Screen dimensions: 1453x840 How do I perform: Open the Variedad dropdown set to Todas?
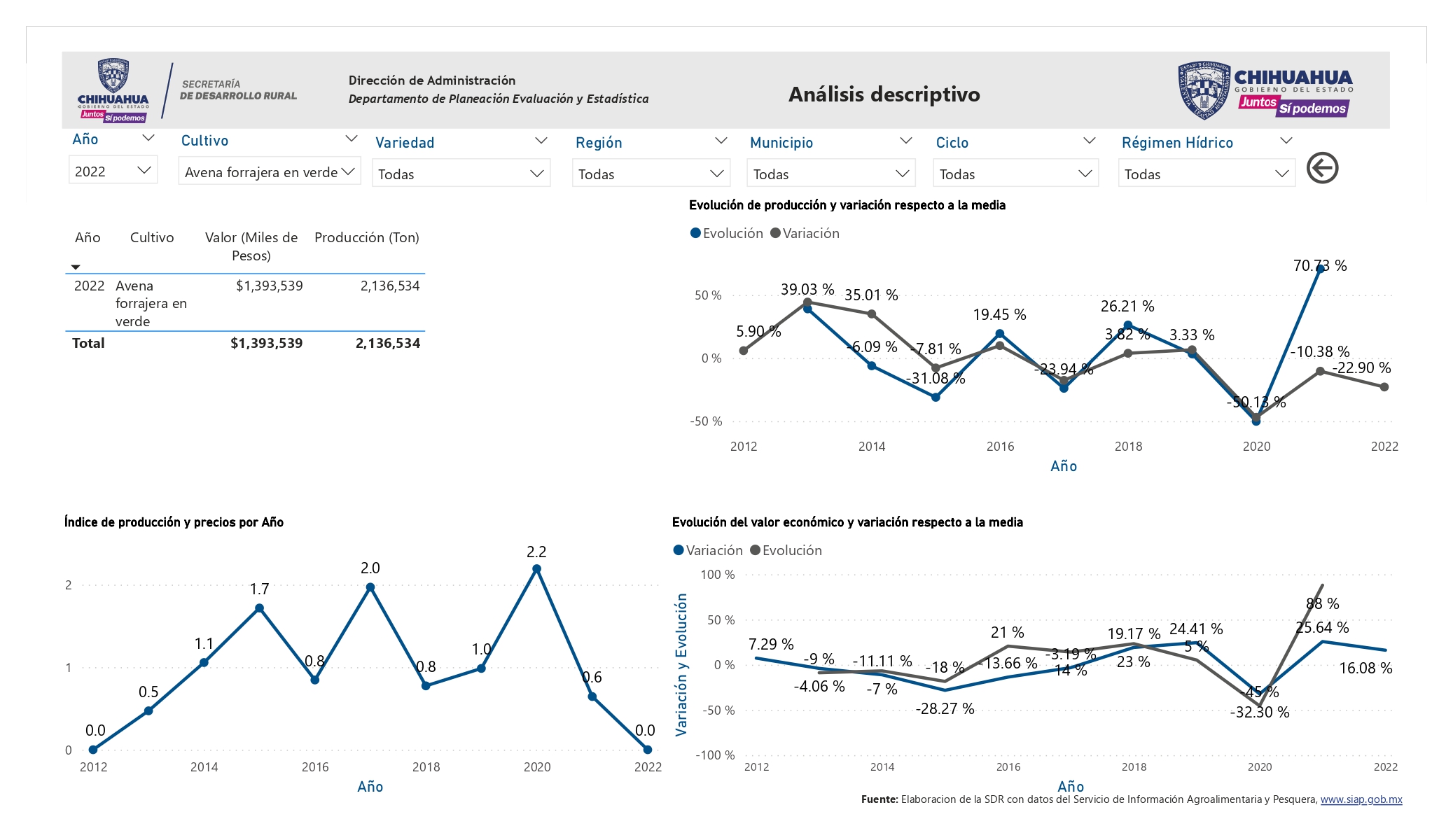[461, 174]
